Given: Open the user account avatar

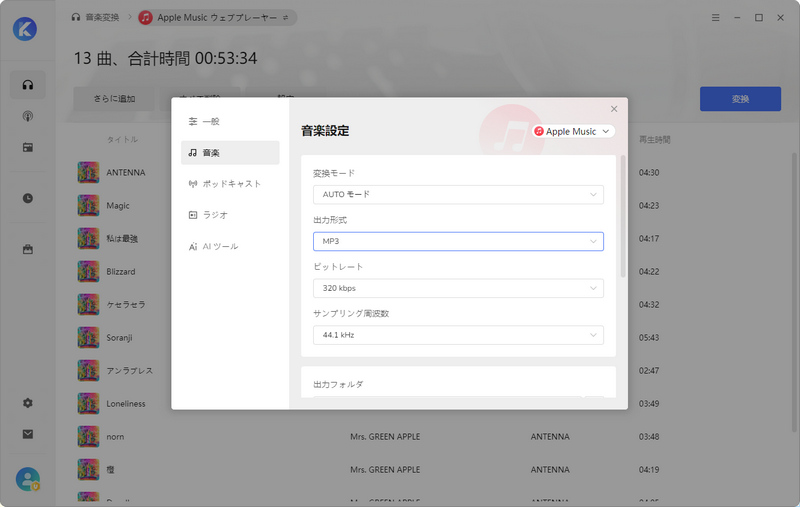Looking at the screenshot, I should coord(28,479).
